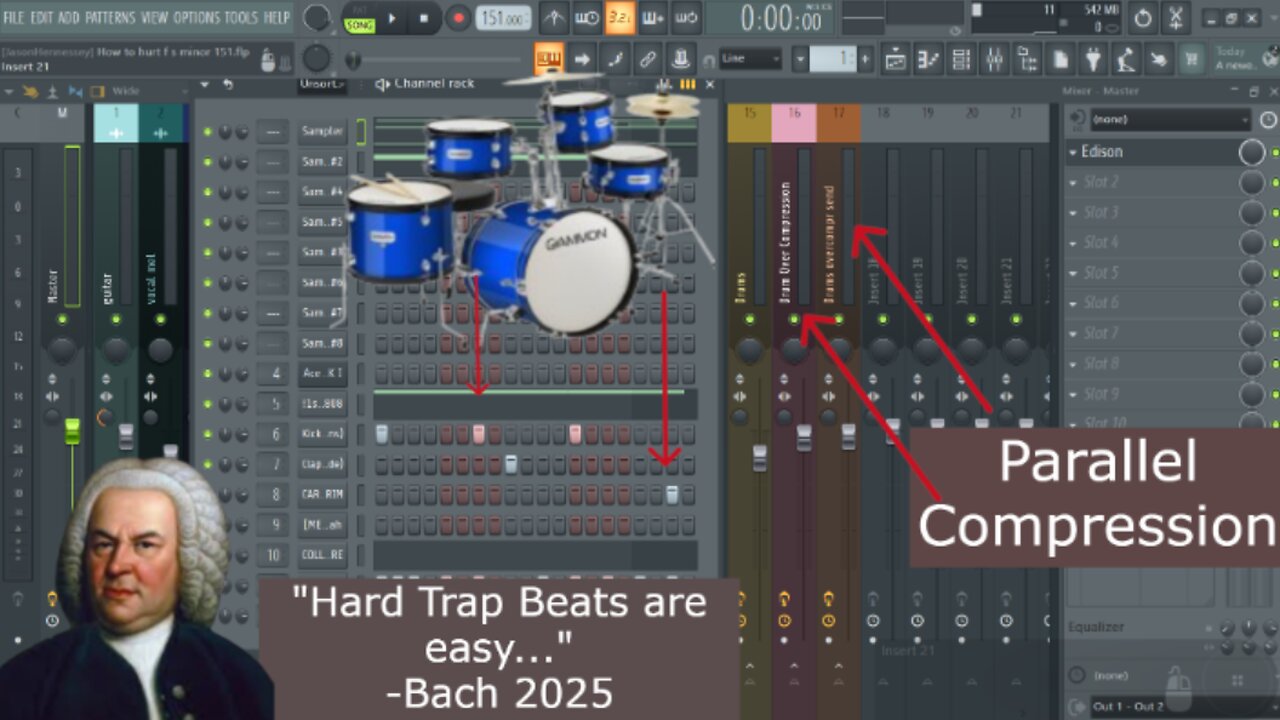The image size is (1280, 720).
Task: Adjust the Master track volume fader
Action: [72, 432]
